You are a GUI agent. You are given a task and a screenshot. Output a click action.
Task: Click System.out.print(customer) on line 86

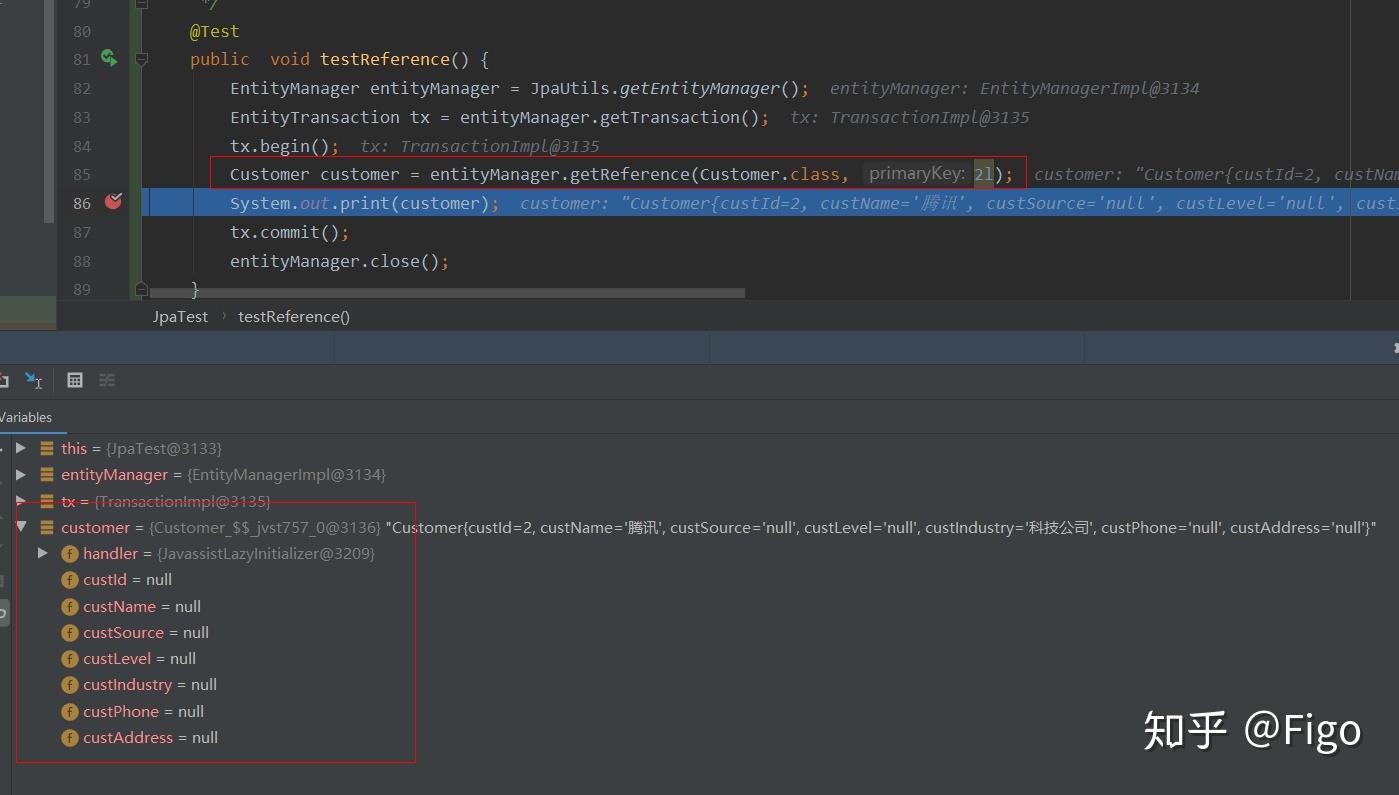(360, 203)
